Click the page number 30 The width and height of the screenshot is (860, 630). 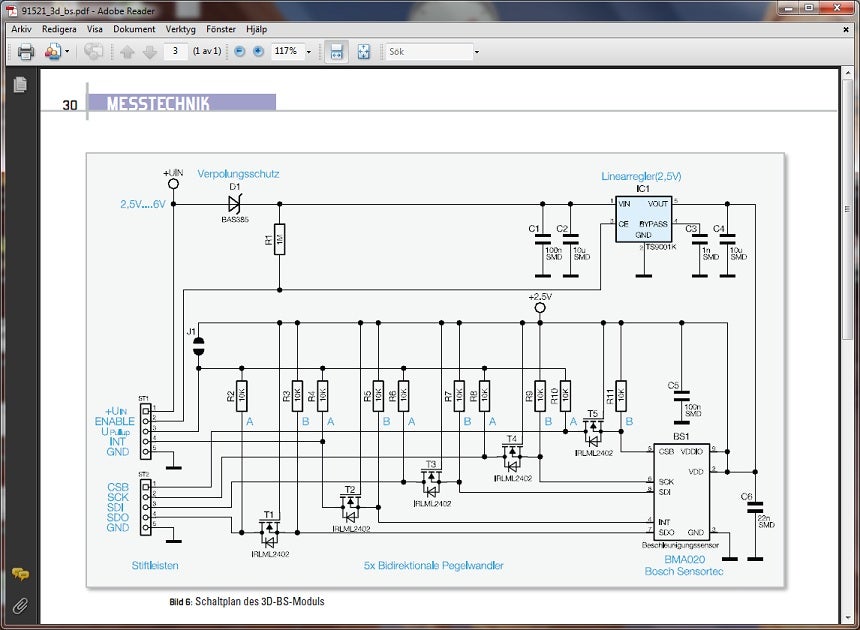70,105
